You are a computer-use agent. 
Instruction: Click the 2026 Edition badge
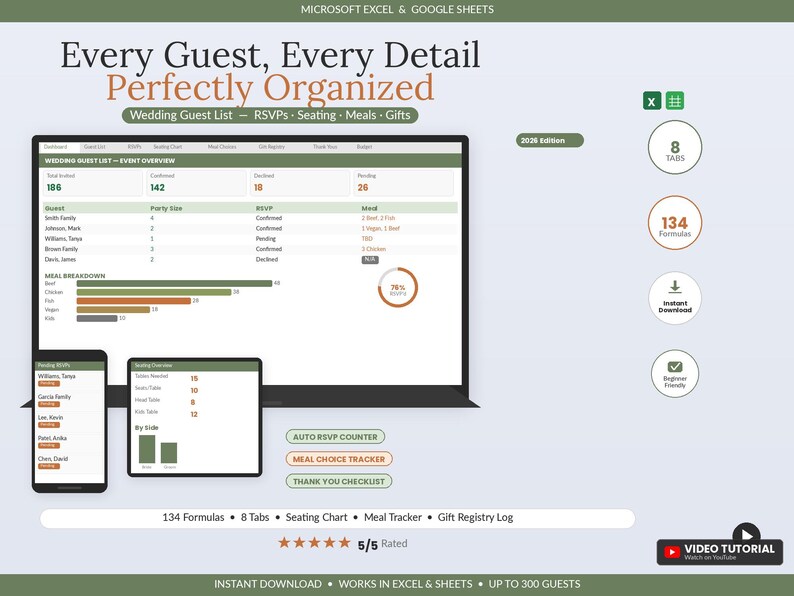tap(549, 140)
